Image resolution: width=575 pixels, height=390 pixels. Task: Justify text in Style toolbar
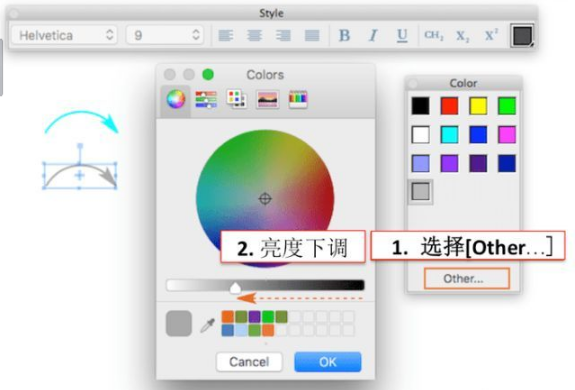[x=312, y=36]
